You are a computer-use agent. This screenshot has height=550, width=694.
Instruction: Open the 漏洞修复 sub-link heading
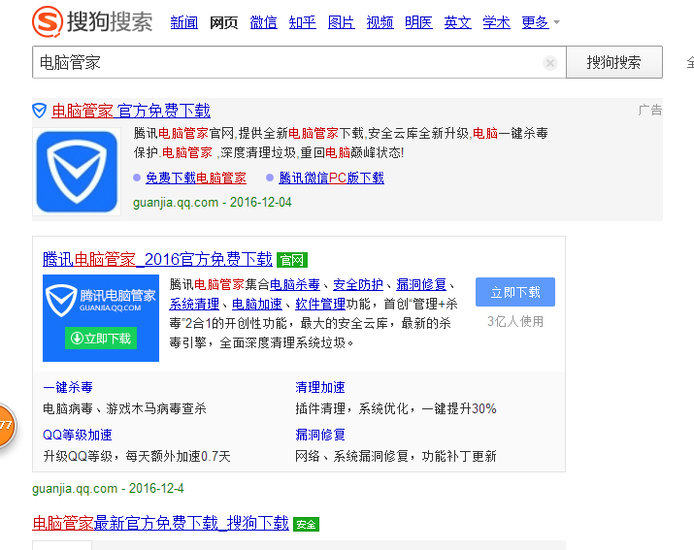(320, 435)
